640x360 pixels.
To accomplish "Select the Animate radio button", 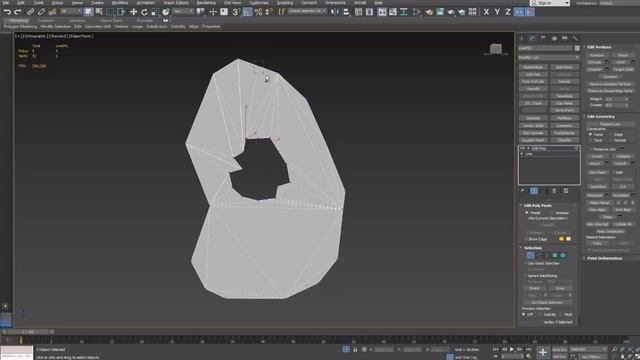I will [551, 213].
